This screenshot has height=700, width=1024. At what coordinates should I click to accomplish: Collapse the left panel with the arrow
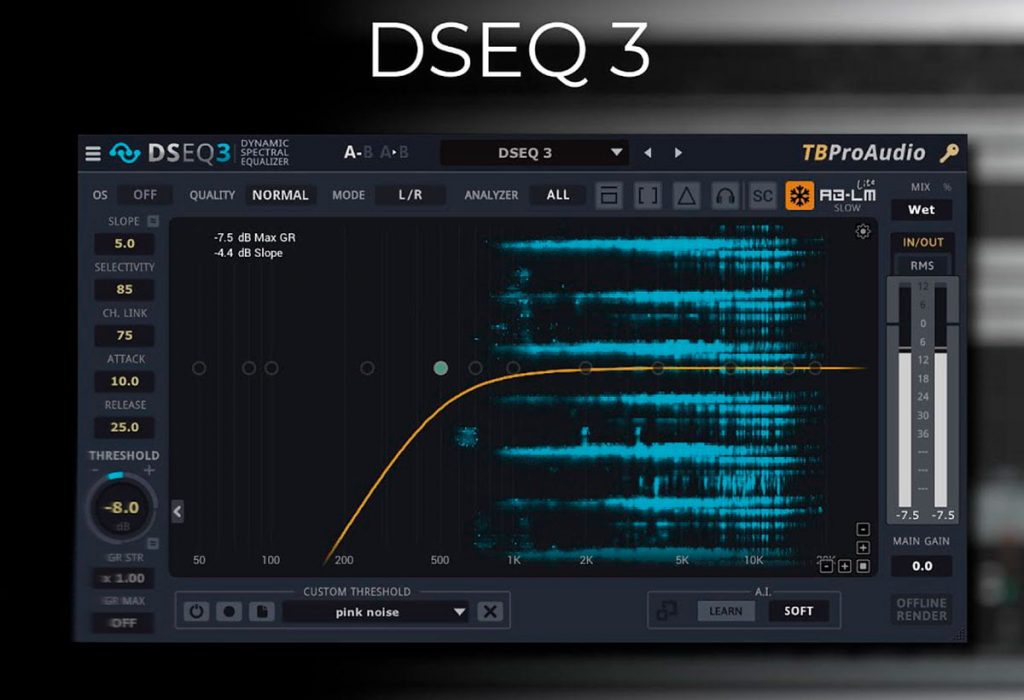point(177,511)
